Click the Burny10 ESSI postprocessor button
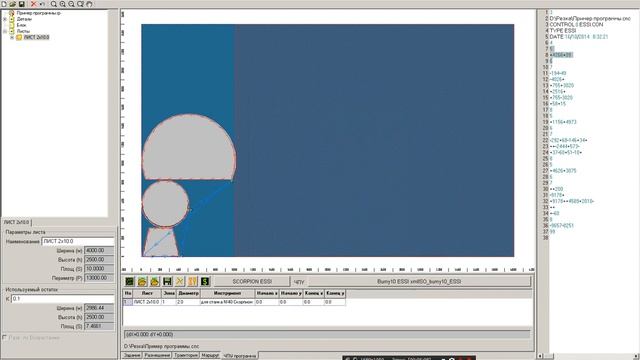 [x=419, y=281]
